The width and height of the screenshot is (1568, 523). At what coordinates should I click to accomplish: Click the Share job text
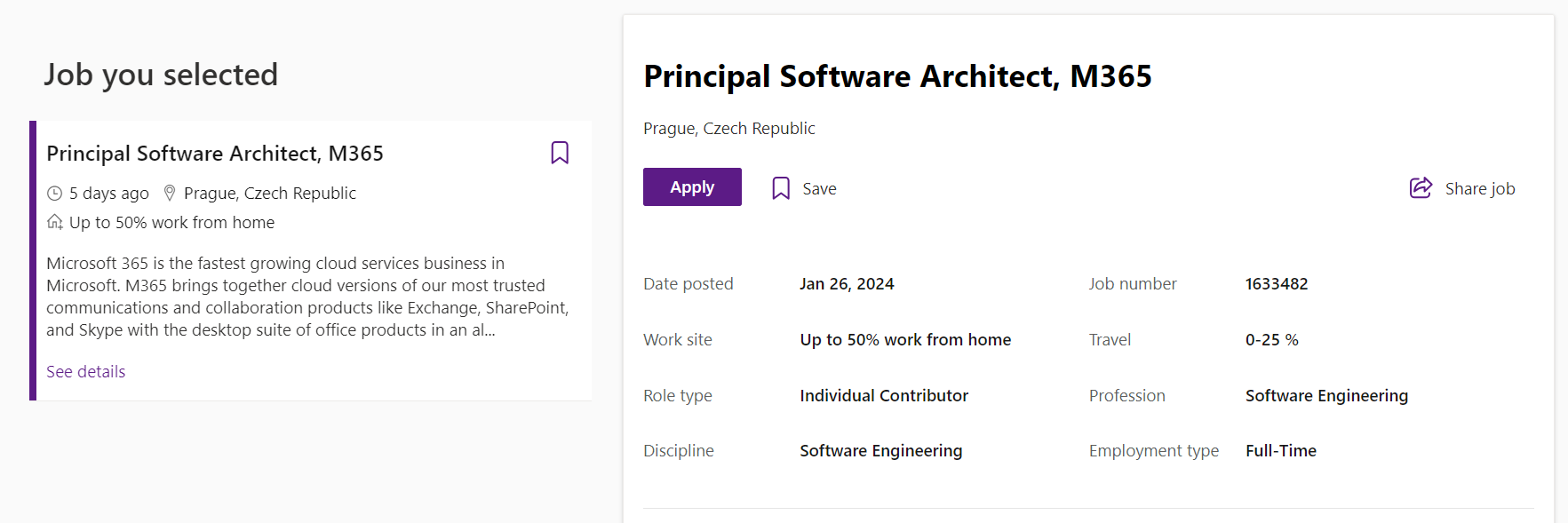1479,189
